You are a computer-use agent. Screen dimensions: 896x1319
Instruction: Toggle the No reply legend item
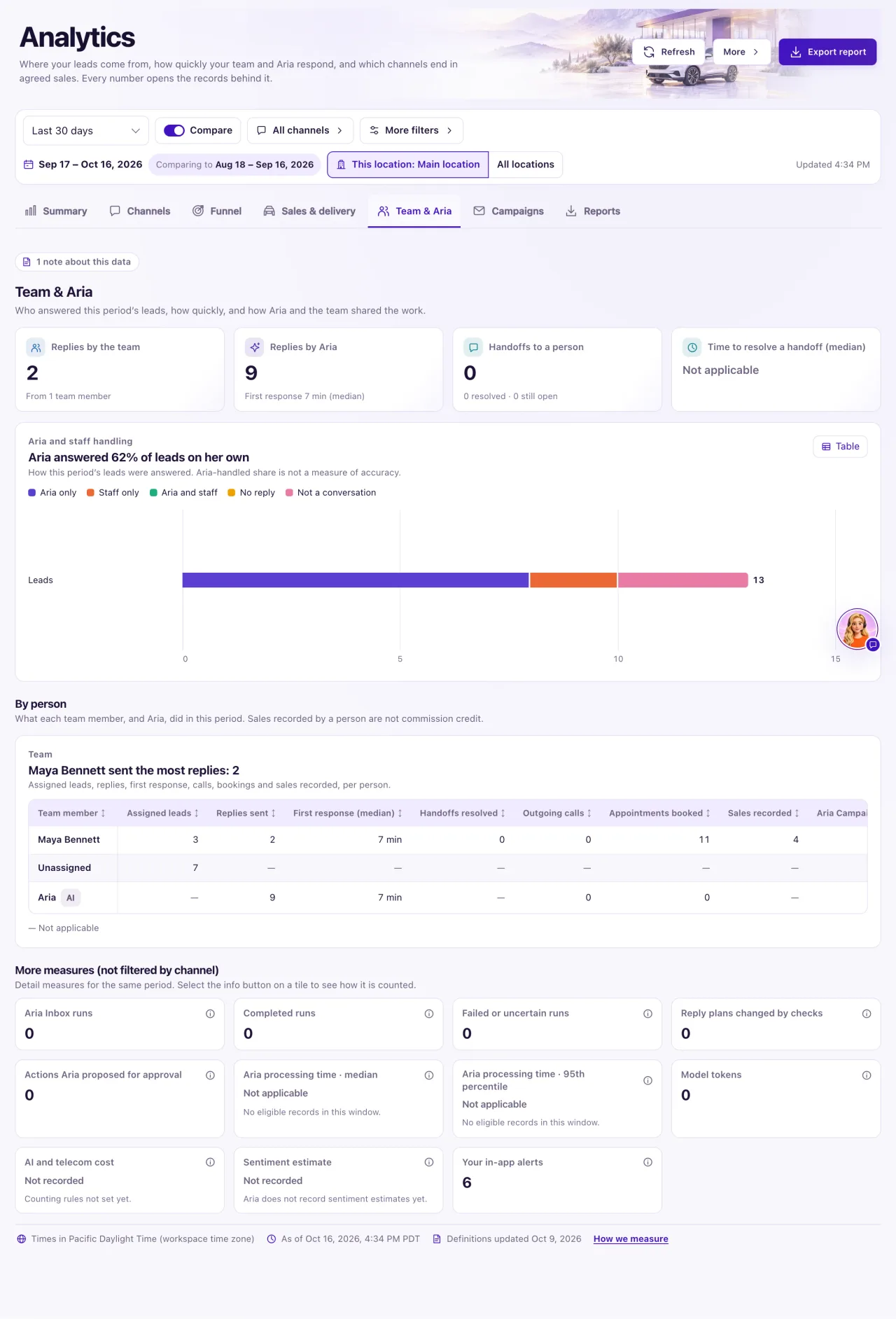pos(251,493)
